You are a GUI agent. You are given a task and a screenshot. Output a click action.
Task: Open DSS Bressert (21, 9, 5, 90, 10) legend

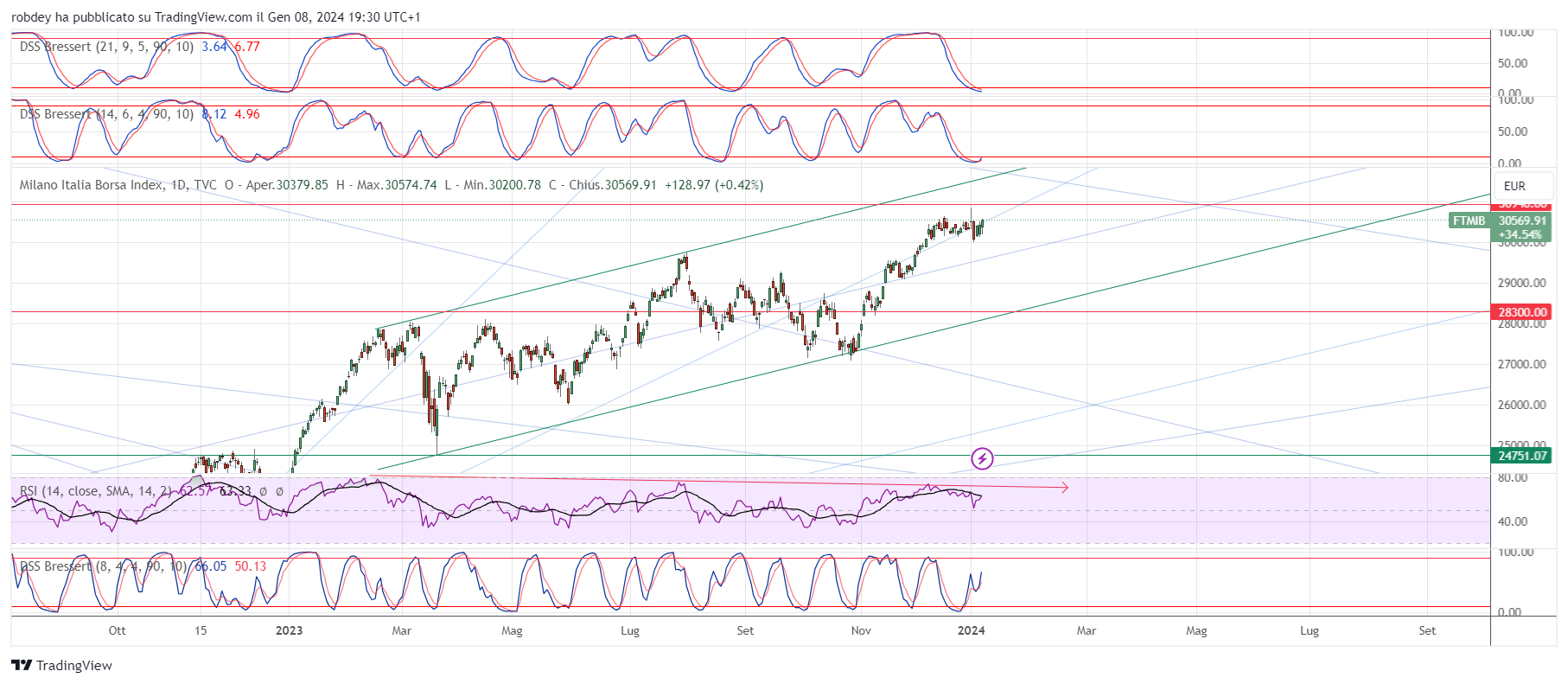(106, 47)
